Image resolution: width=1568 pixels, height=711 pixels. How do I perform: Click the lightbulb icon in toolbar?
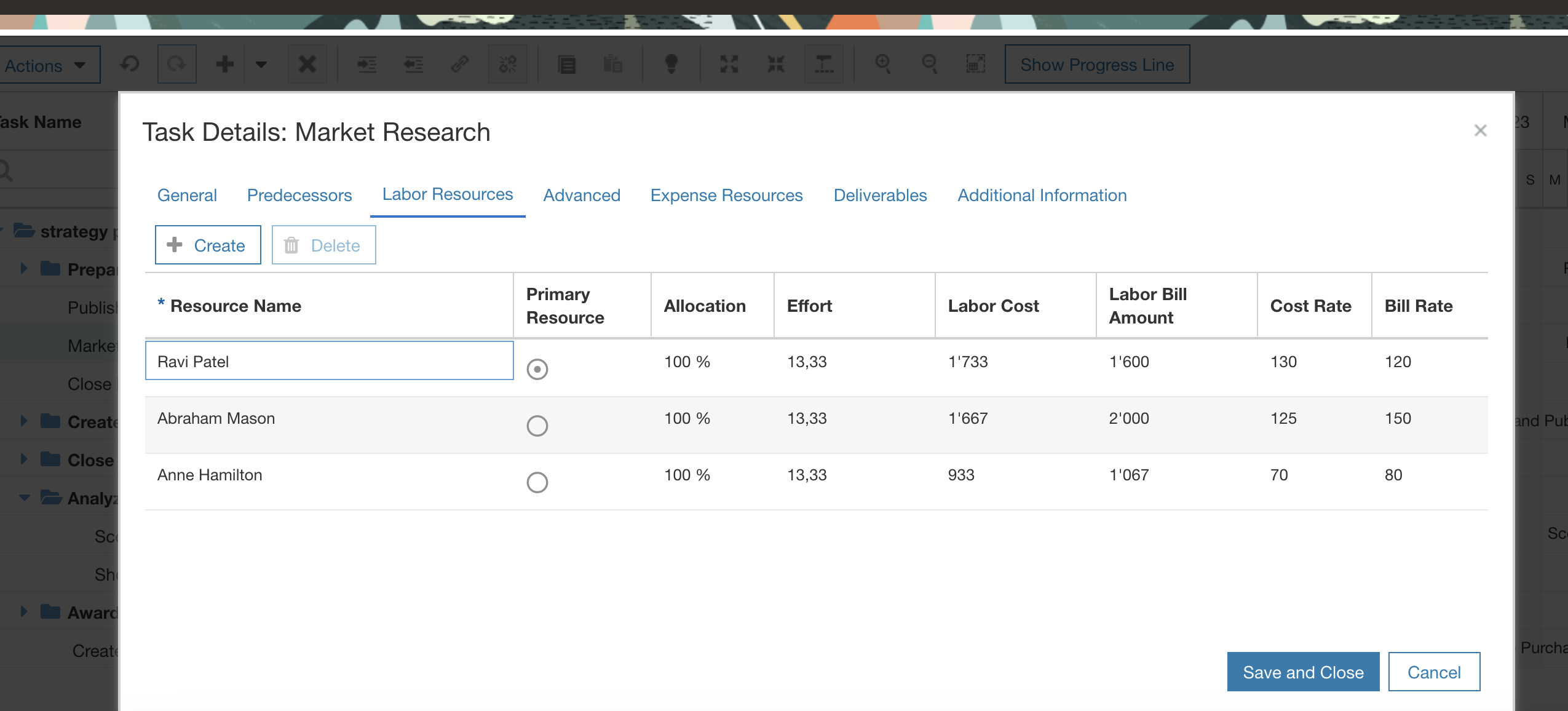[671, 64]
